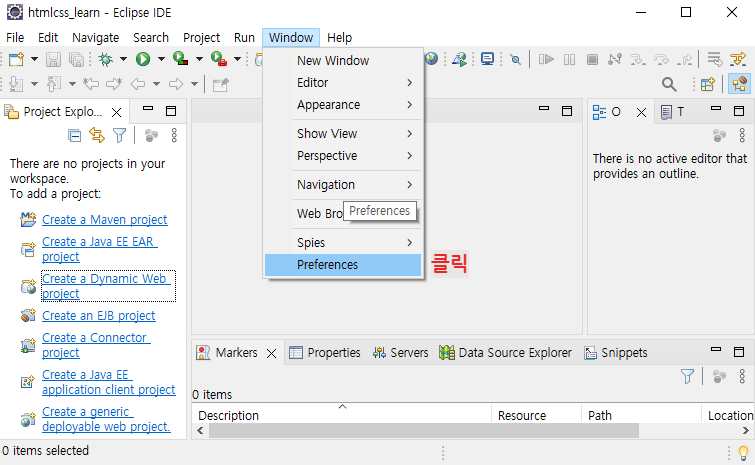Click the Drop to Frame icon
The image size is (755, 465).
coord(715,59)
